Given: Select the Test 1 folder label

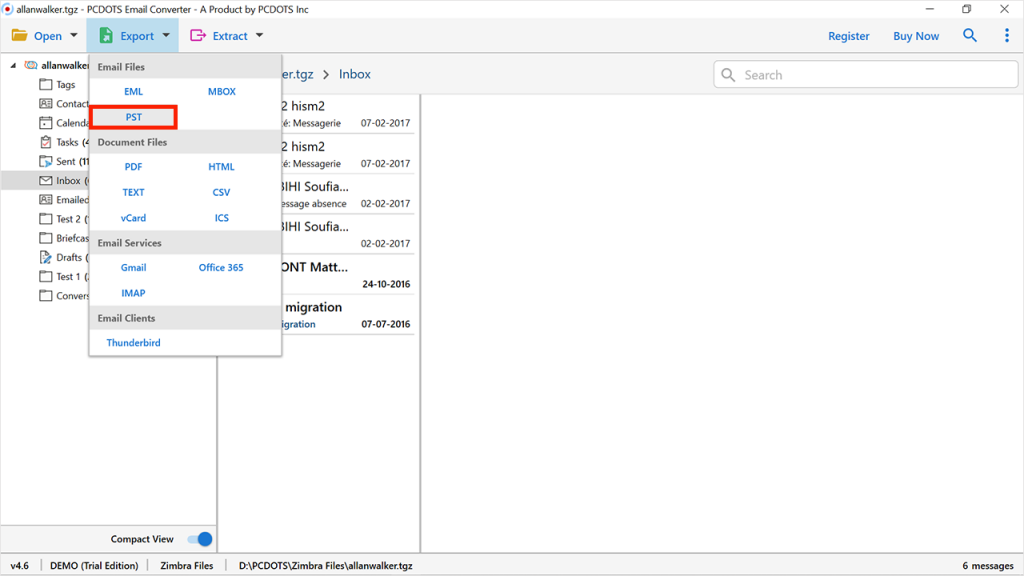Looking at the screenshot, I should (x=69, y=276).
